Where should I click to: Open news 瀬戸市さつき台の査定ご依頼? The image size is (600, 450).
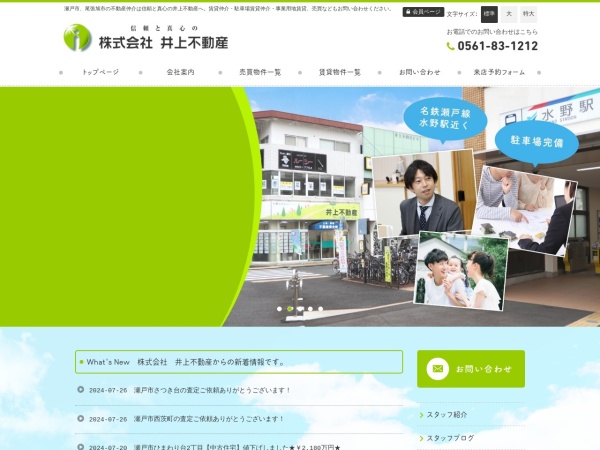coord(212,390)
